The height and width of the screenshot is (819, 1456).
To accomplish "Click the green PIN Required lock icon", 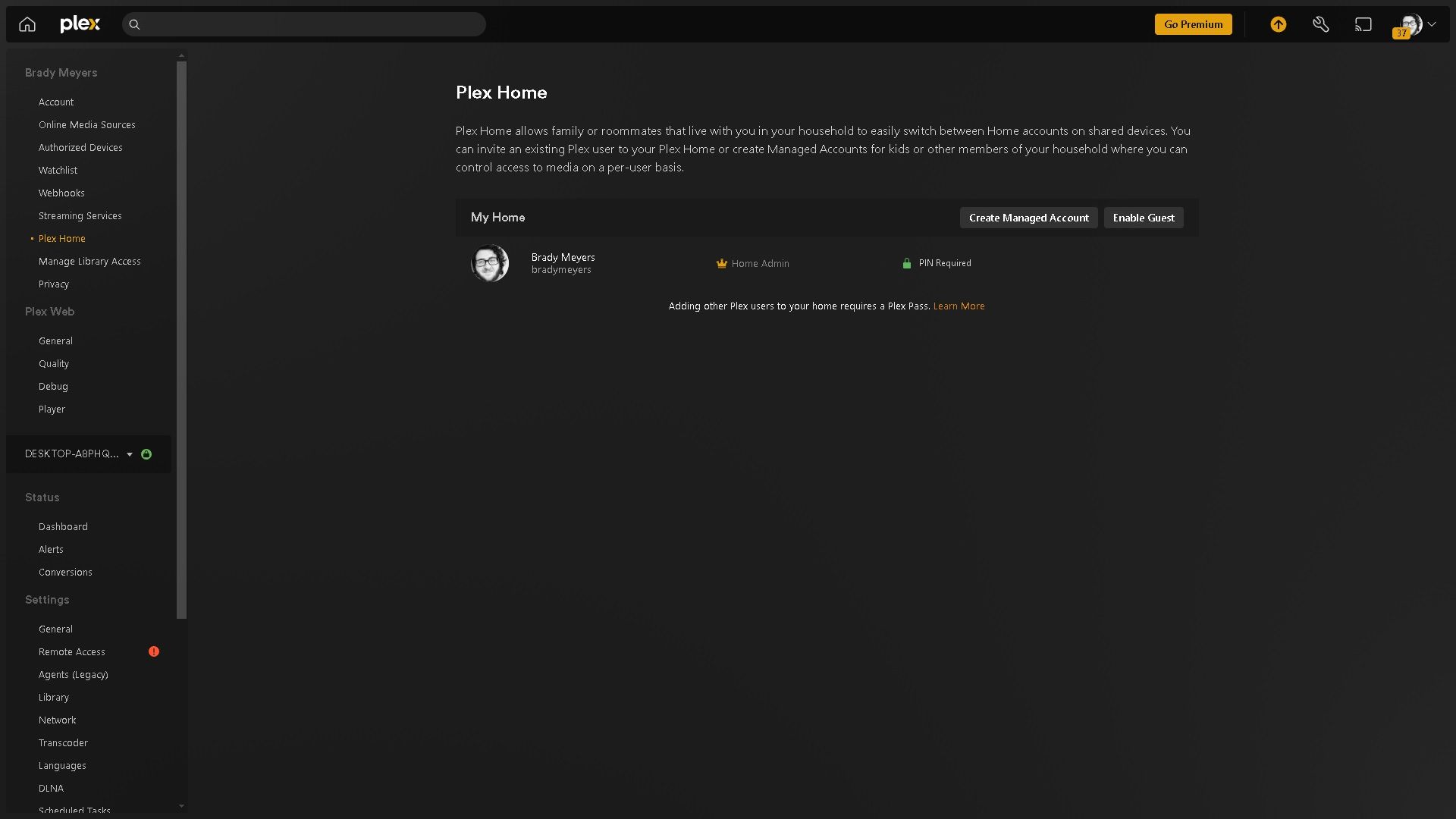I will pyautogui.click(x=906, y=263).
